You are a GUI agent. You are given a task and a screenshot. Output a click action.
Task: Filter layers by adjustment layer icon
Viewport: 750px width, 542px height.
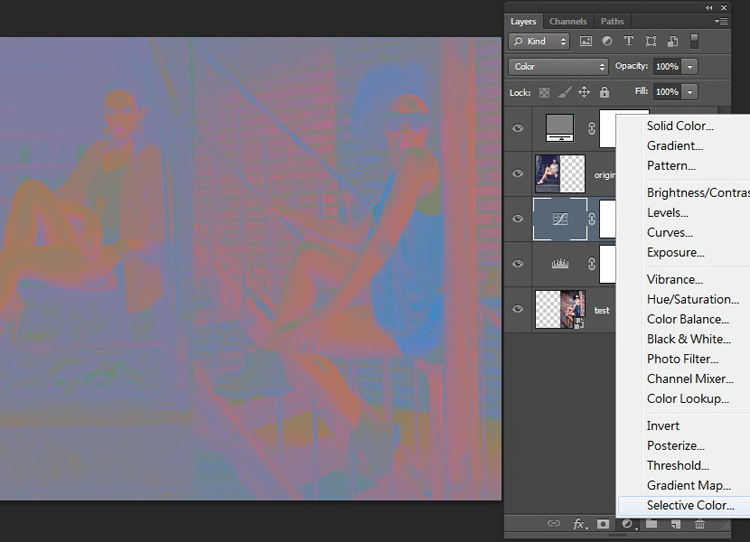pos(607,41)
